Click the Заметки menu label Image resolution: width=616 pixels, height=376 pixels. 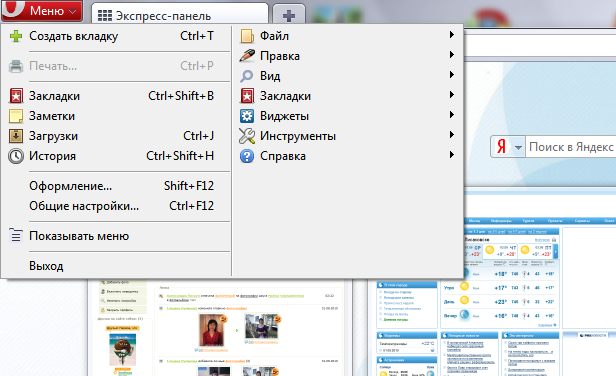52,116
